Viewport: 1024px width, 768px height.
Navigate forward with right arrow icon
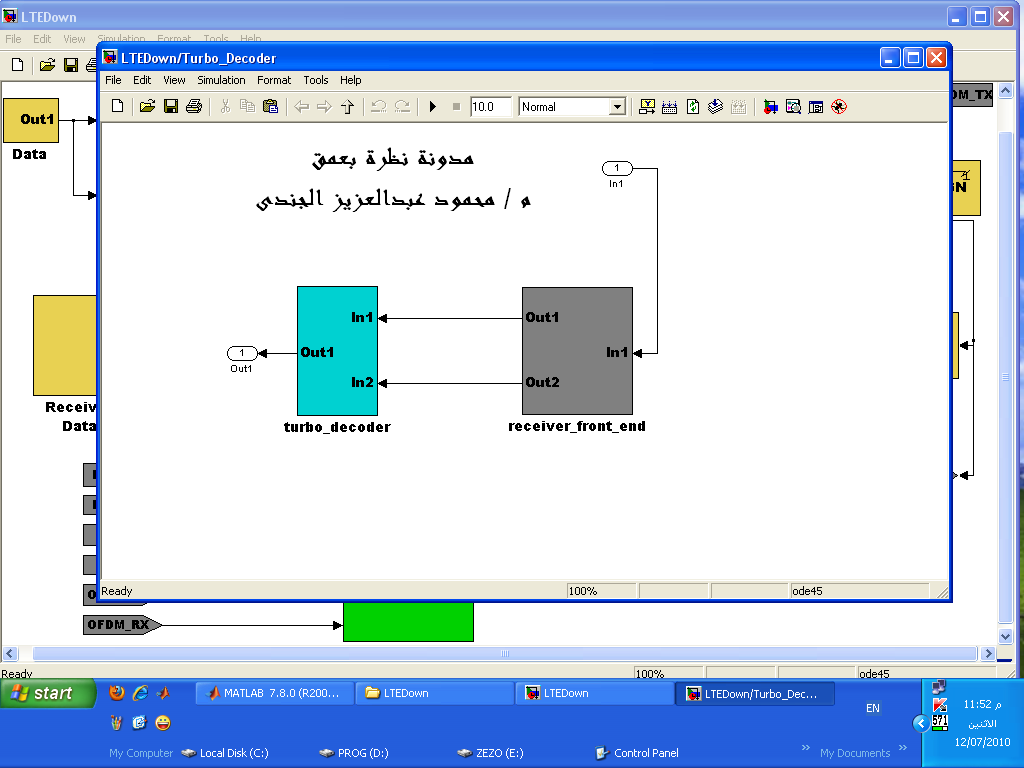tap(324, 106)
